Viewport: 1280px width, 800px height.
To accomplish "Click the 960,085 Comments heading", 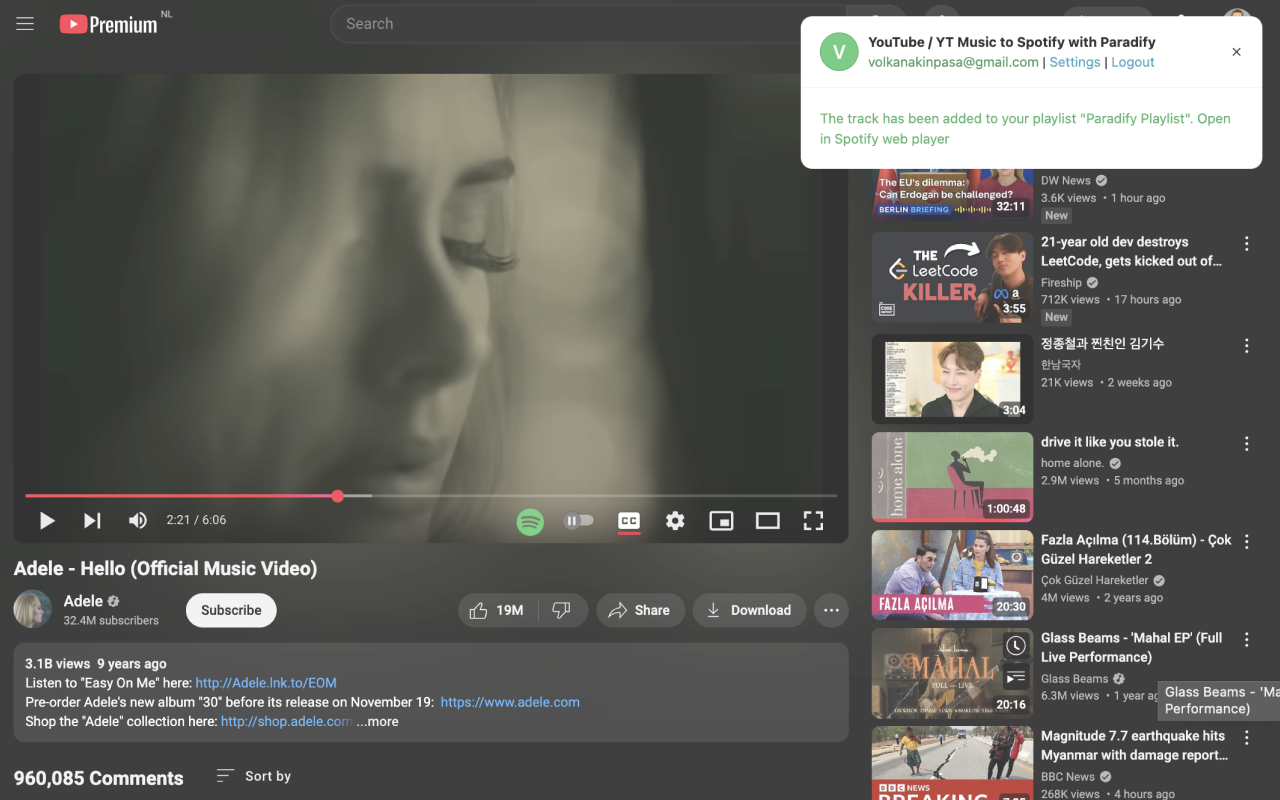I will click(99, 778).
